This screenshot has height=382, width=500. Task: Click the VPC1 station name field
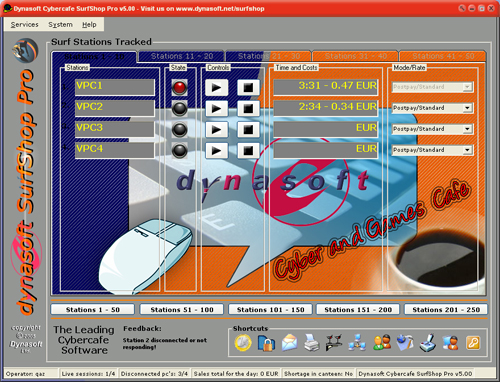point(115,87)
